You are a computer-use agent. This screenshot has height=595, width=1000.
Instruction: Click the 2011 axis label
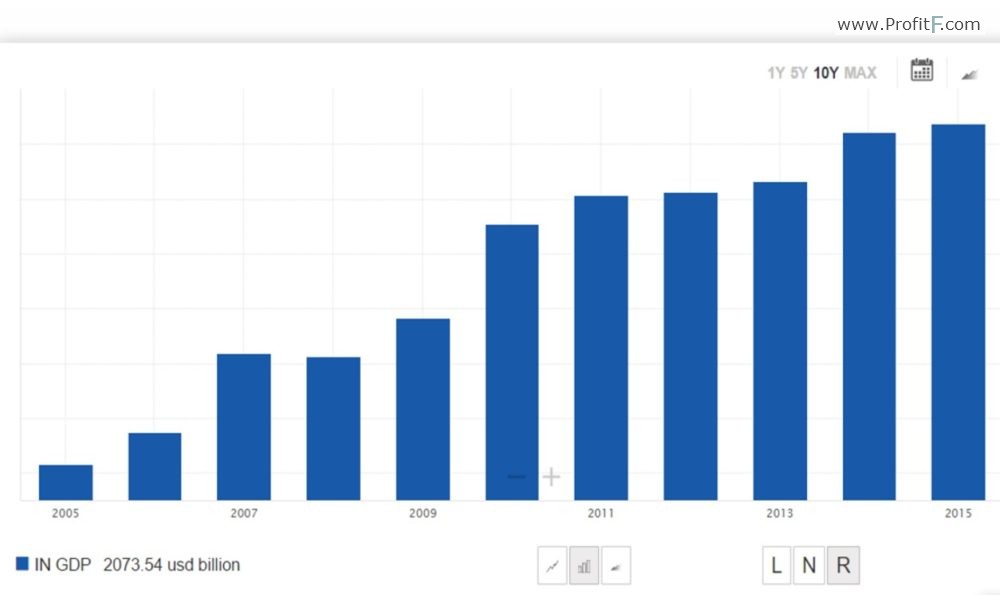601,513
